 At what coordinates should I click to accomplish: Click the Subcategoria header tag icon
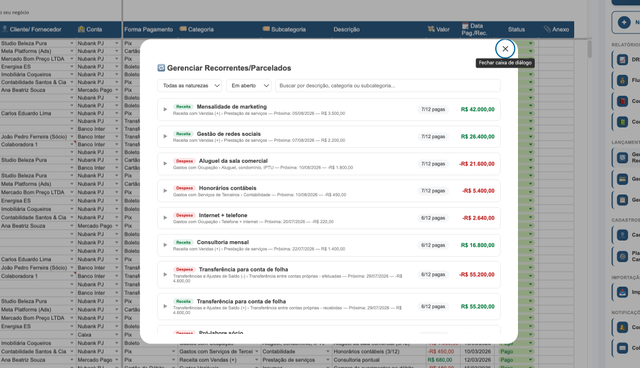tap(266, 29)
